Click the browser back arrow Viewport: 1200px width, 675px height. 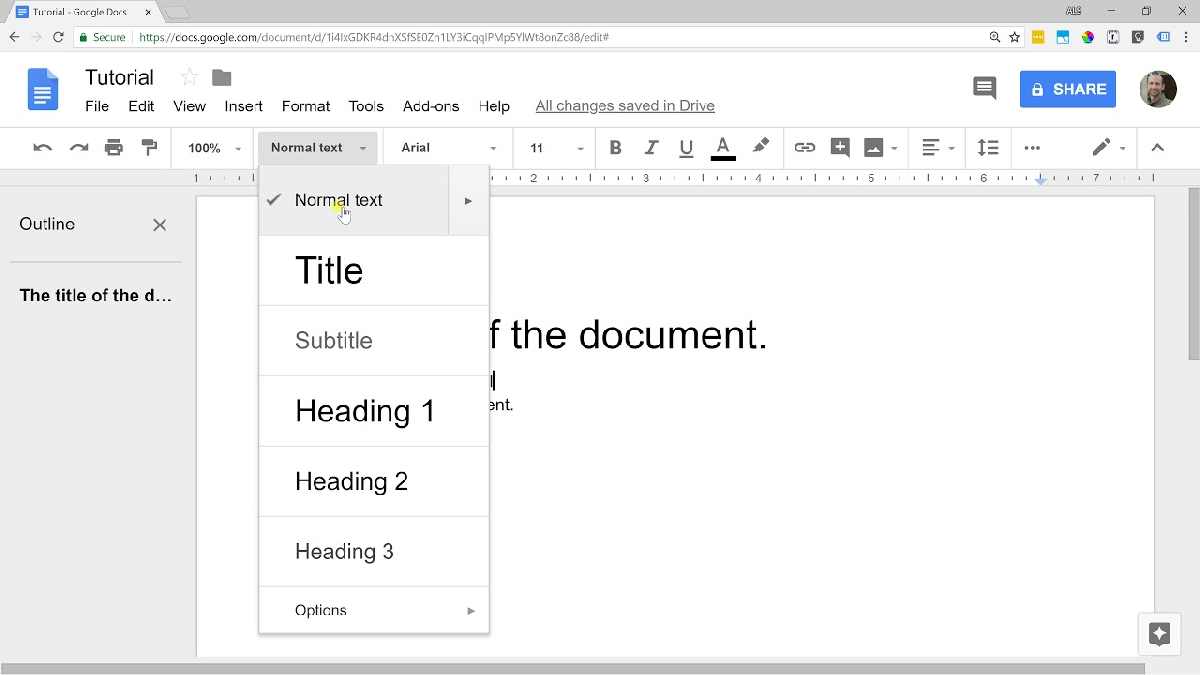pyautogui.click(x=14, y=37)
